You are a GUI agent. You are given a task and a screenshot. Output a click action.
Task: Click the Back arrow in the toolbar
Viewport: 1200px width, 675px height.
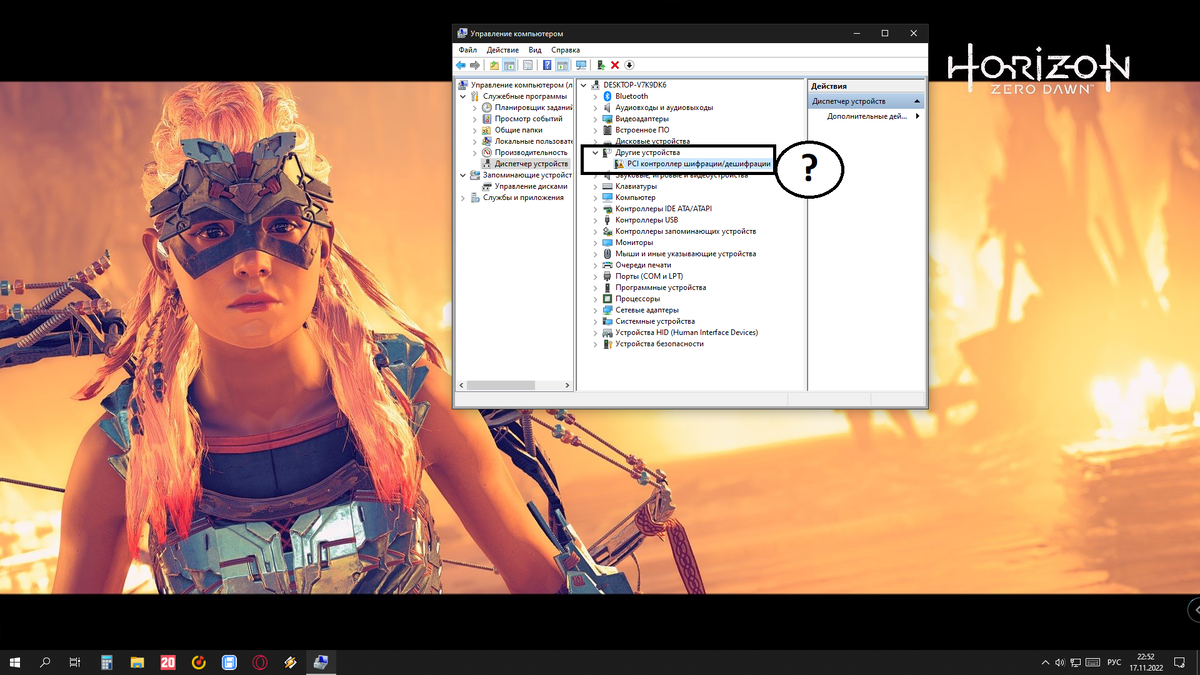(461, 65)
